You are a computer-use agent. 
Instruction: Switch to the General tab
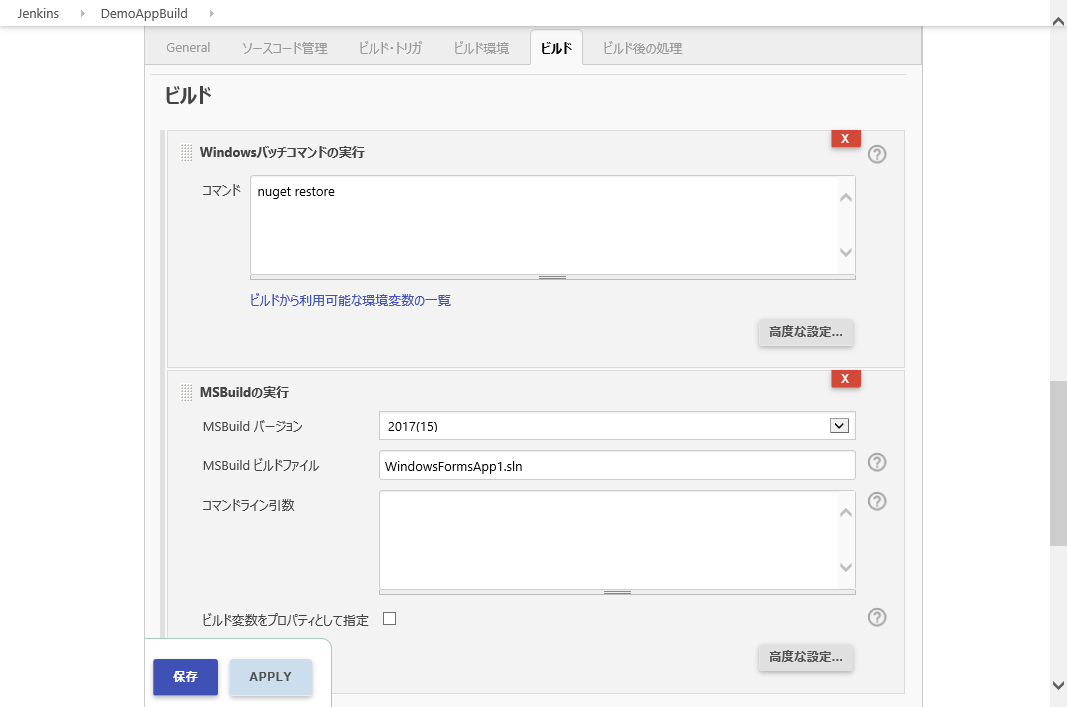(188, 48)
